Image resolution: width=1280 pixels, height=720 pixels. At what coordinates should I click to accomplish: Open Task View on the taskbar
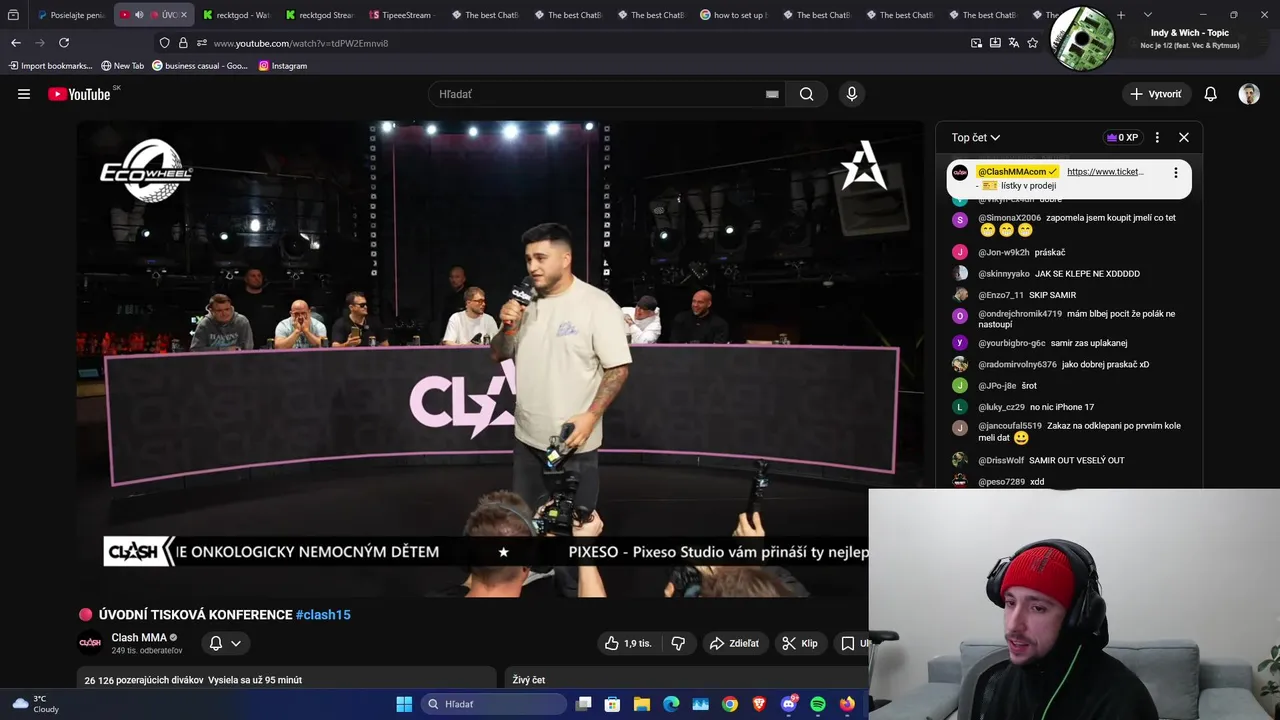click(x=584, y=704)
